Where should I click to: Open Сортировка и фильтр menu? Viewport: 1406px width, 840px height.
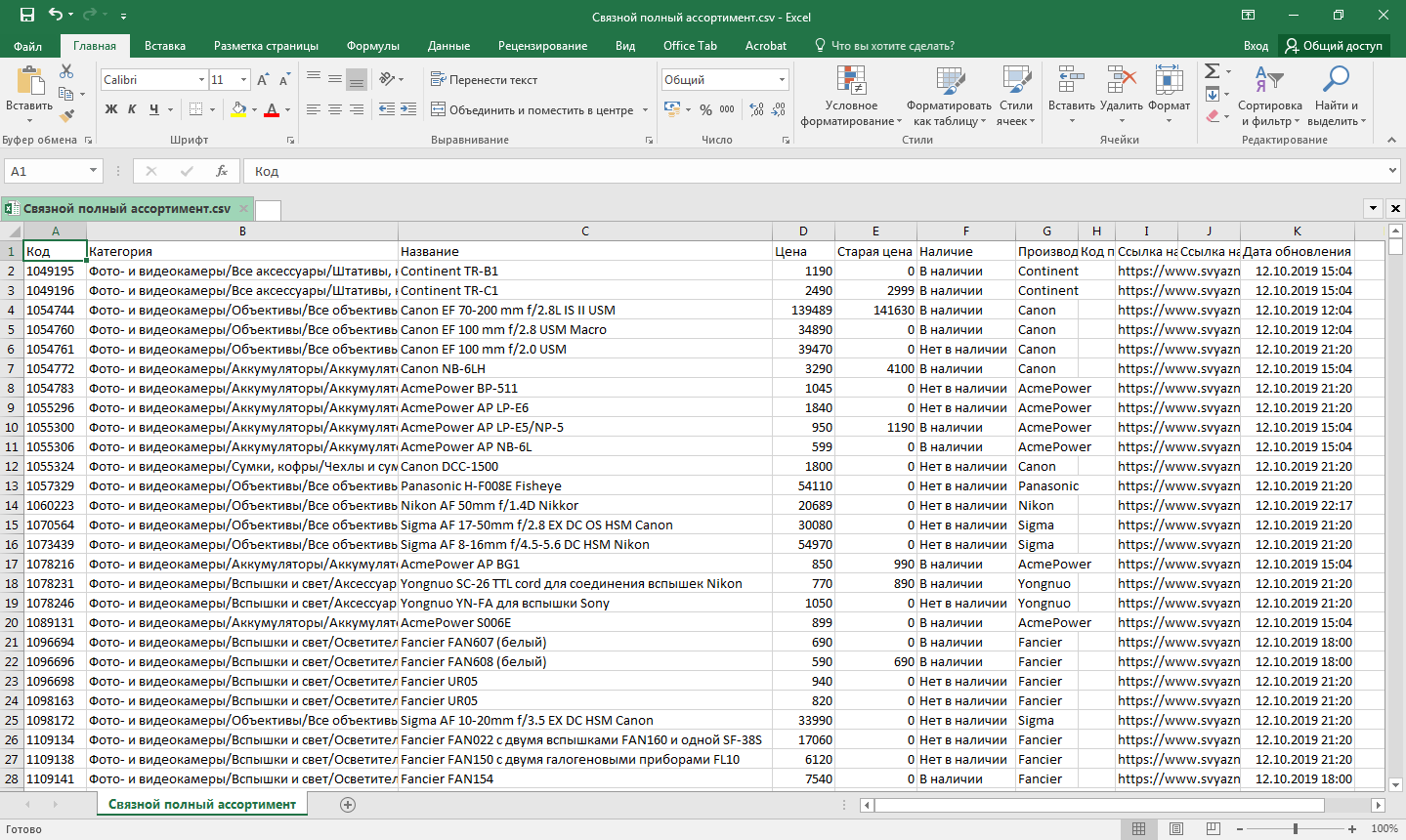click(1269, 96)
